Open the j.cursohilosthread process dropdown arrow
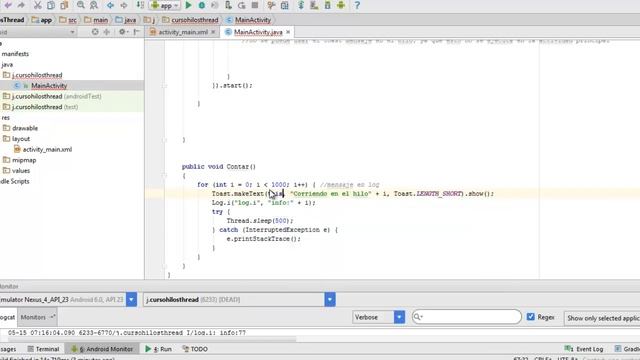Screen dimensions: 640x360 point(330,300)
